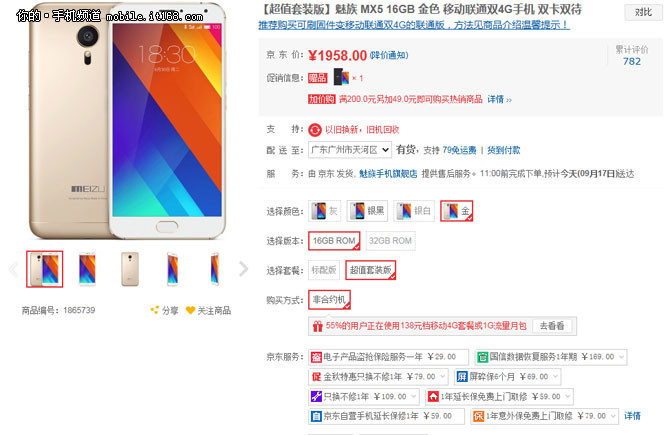This screenshot has height=435, width=670.
Task: Click the trade-in recycle icon
Action: tap(315, 129)
